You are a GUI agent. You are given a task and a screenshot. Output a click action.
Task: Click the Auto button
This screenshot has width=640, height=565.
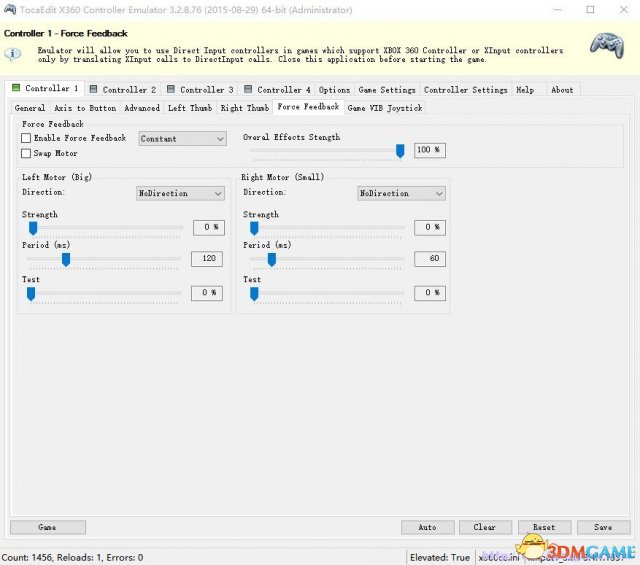pos(427,527)
